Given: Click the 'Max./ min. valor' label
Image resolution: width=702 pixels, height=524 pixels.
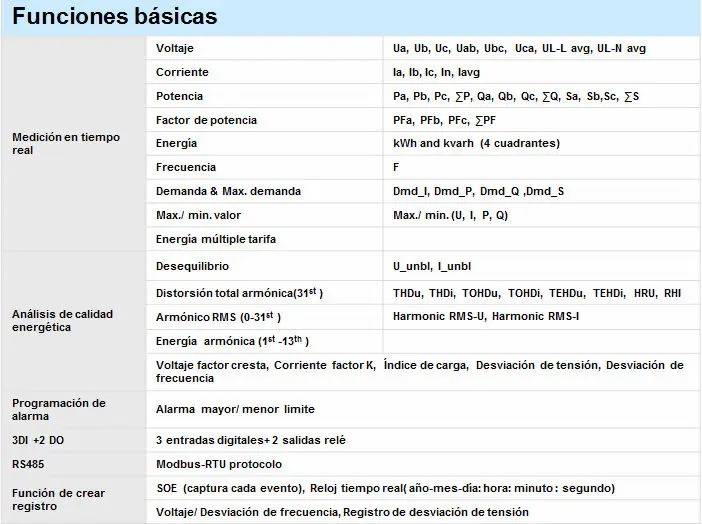Looking at the screenshot, I should click(198, 215).
